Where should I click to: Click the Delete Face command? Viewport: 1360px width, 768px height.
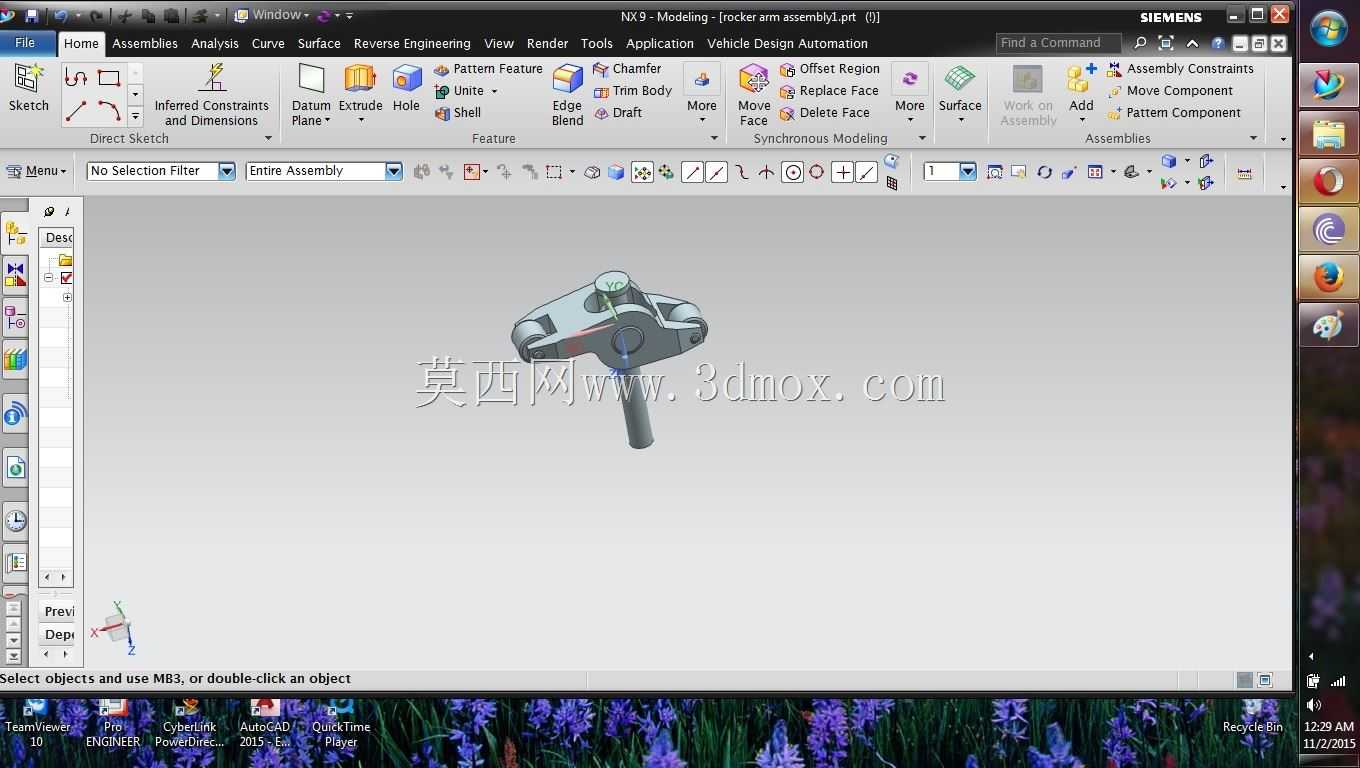click(x=825, y=113)
